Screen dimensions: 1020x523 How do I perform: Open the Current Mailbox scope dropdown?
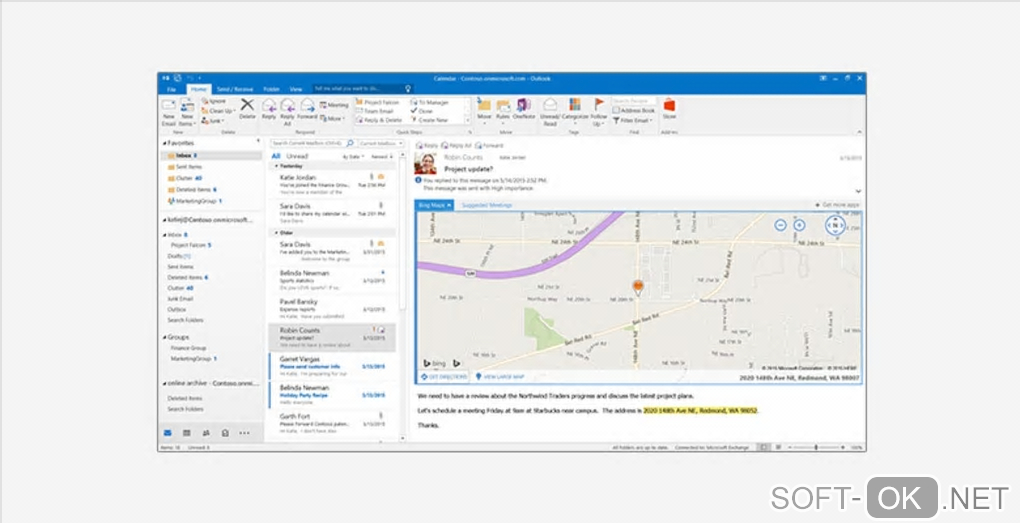pyautogui.click(x=381, y=143)
